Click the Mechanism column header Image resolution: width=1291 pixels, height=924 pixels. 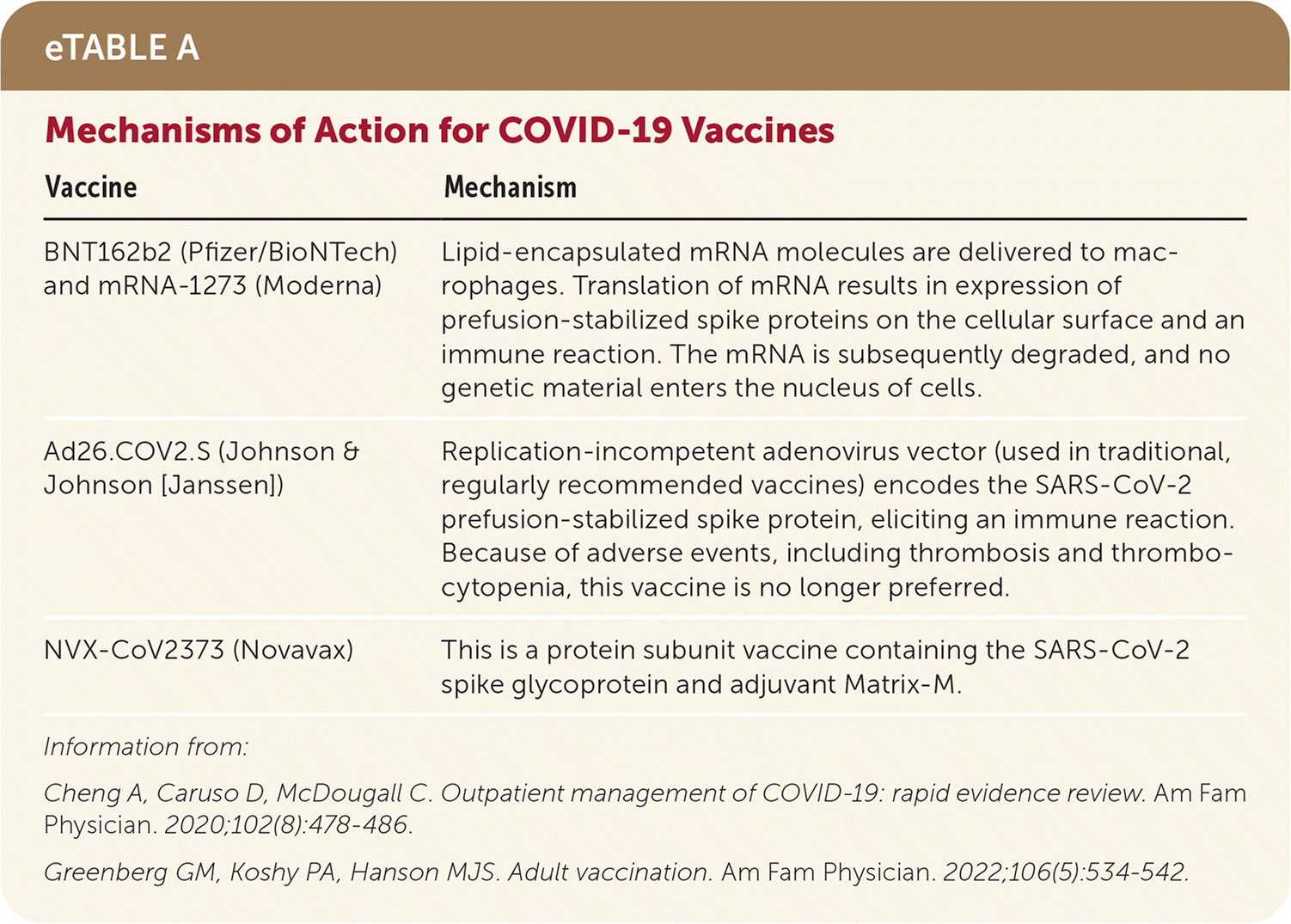click(x=510, y=187)
